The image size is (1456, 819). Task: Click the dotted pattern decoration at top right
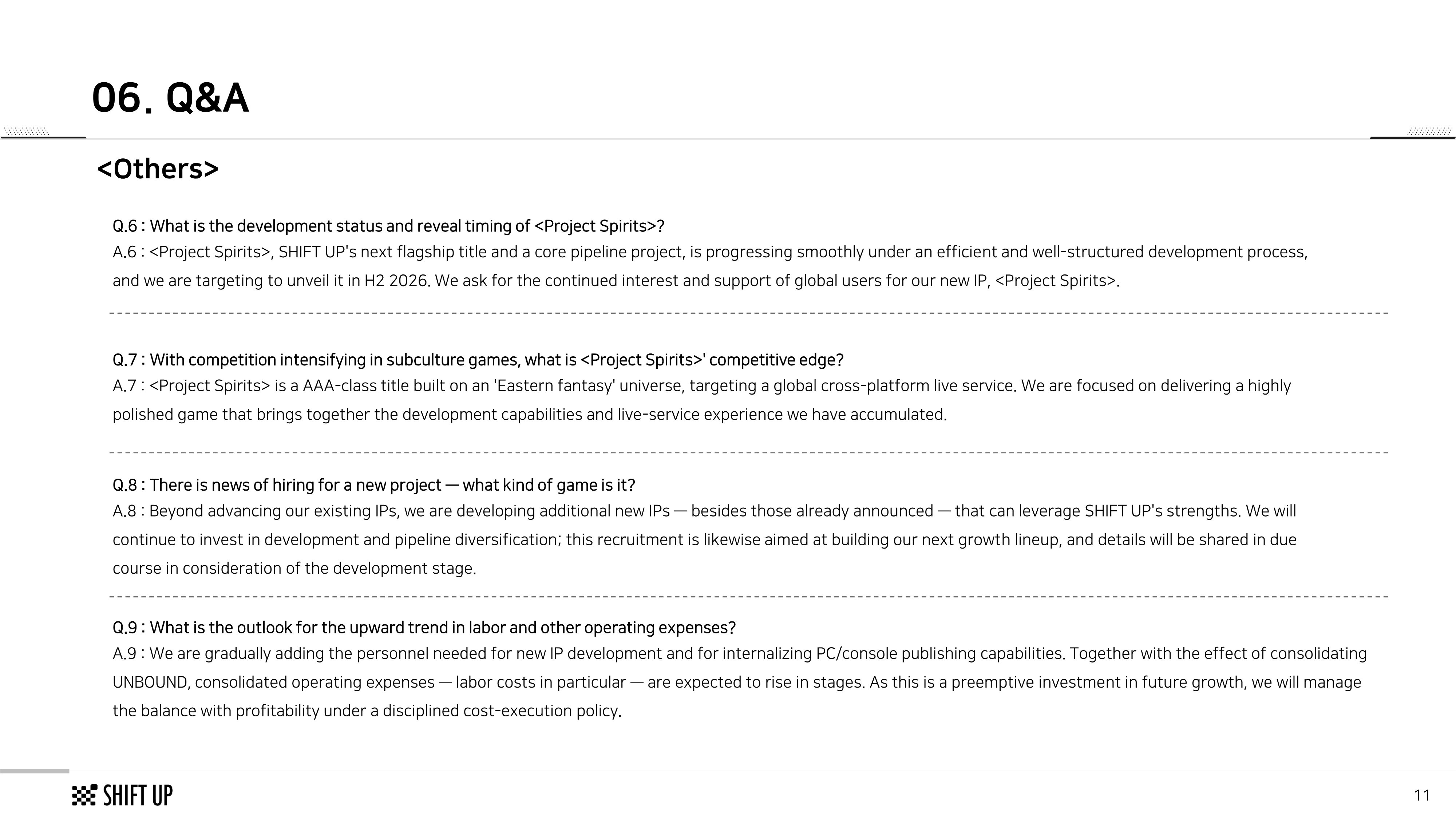point(1429,131)
